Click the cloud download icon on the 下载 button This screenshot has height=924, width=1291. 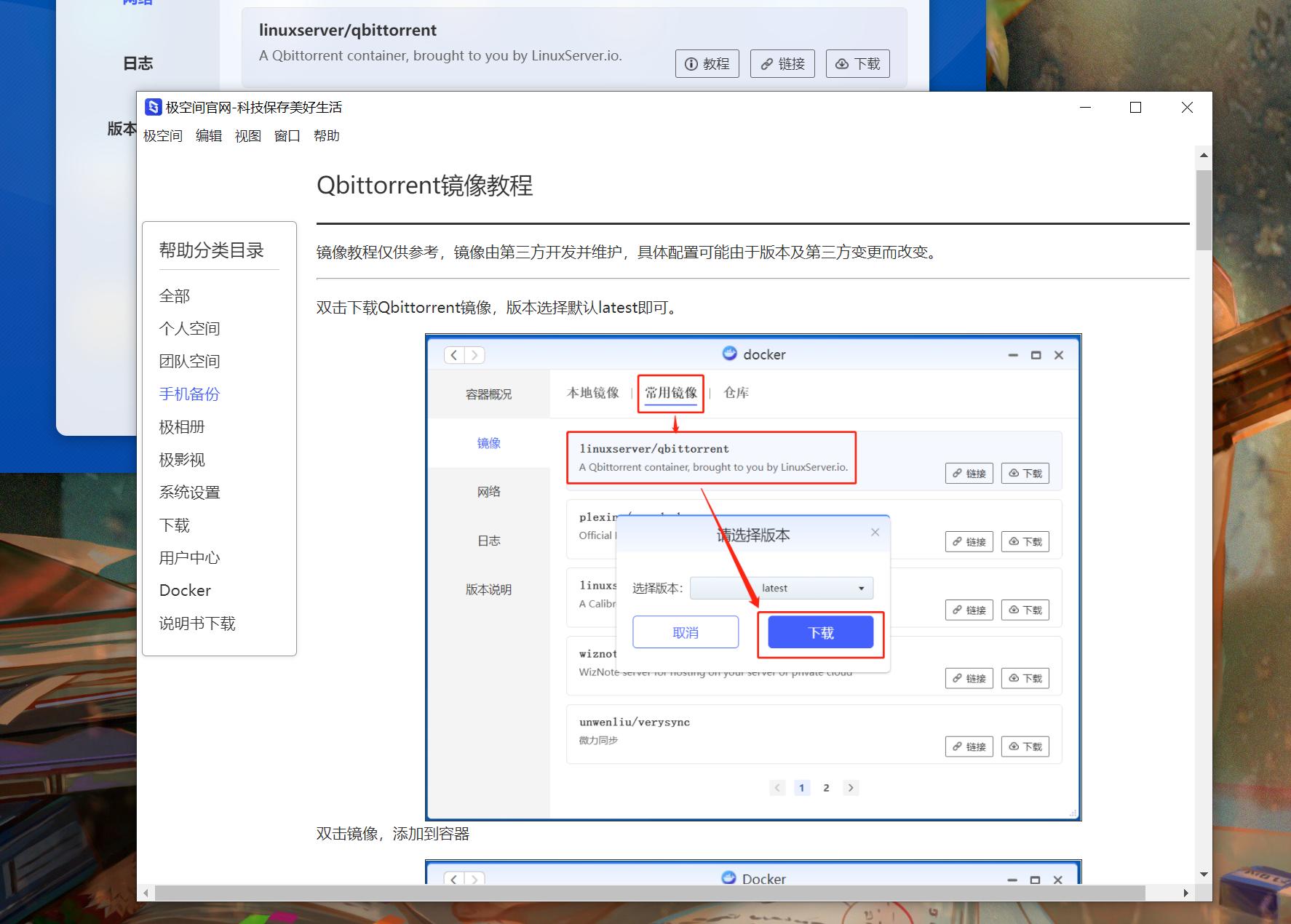click(x=842, y=63)
